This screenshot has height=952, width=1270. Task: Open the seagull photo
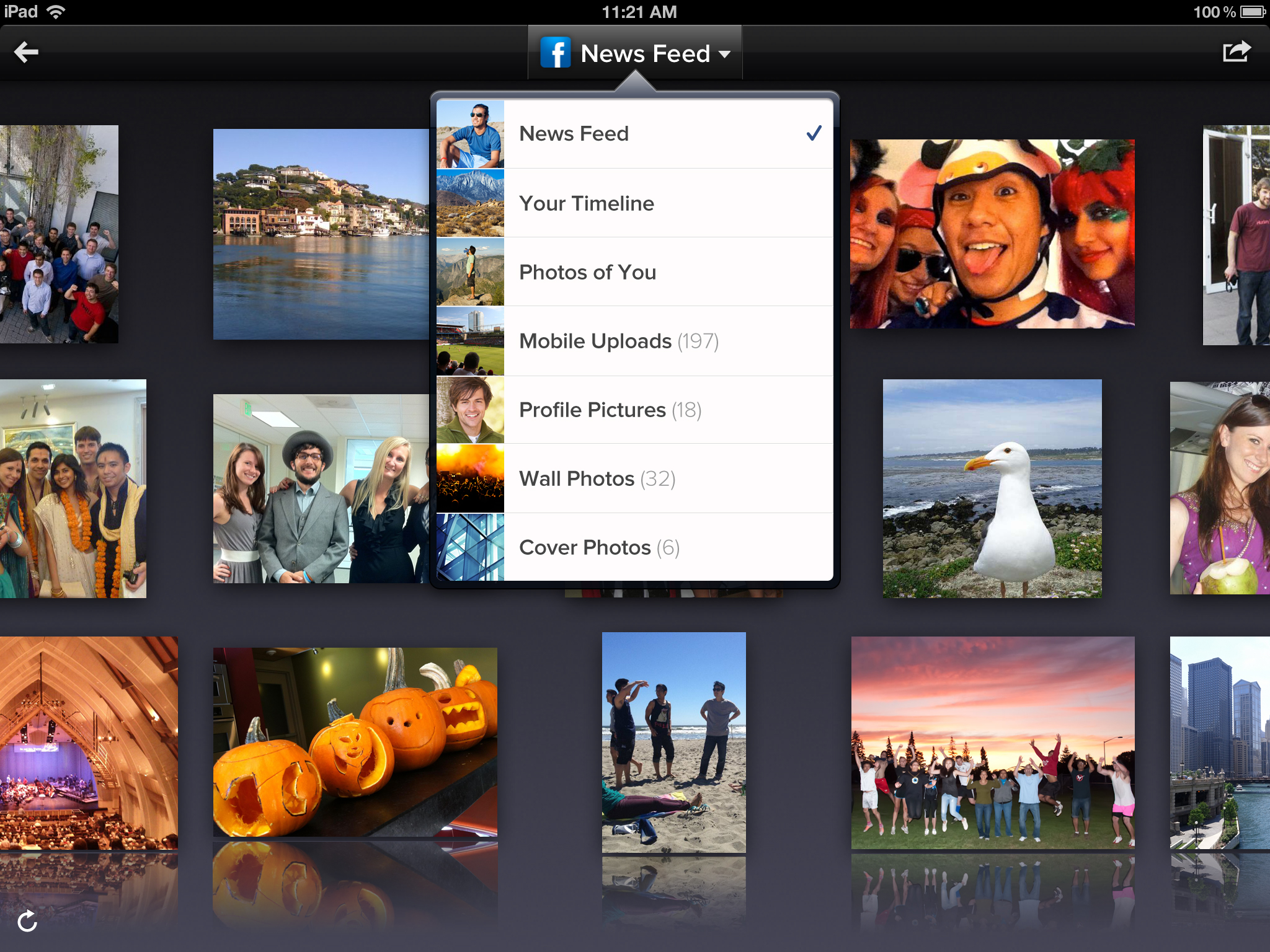(992, 488)
